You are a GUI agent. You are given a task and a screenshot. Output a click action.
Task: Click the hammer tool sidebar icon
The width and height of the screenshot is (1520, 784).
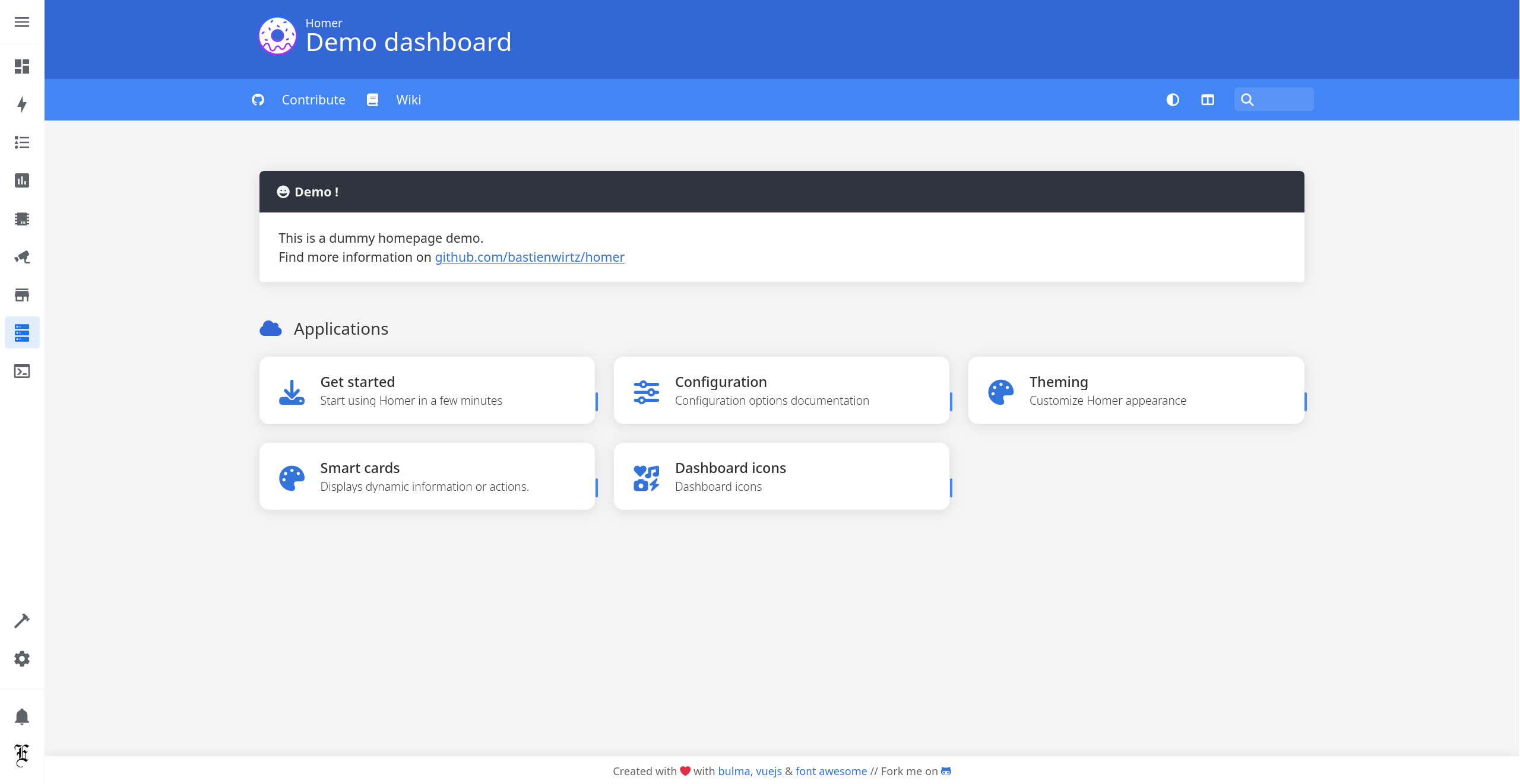[x=22, y=621]
